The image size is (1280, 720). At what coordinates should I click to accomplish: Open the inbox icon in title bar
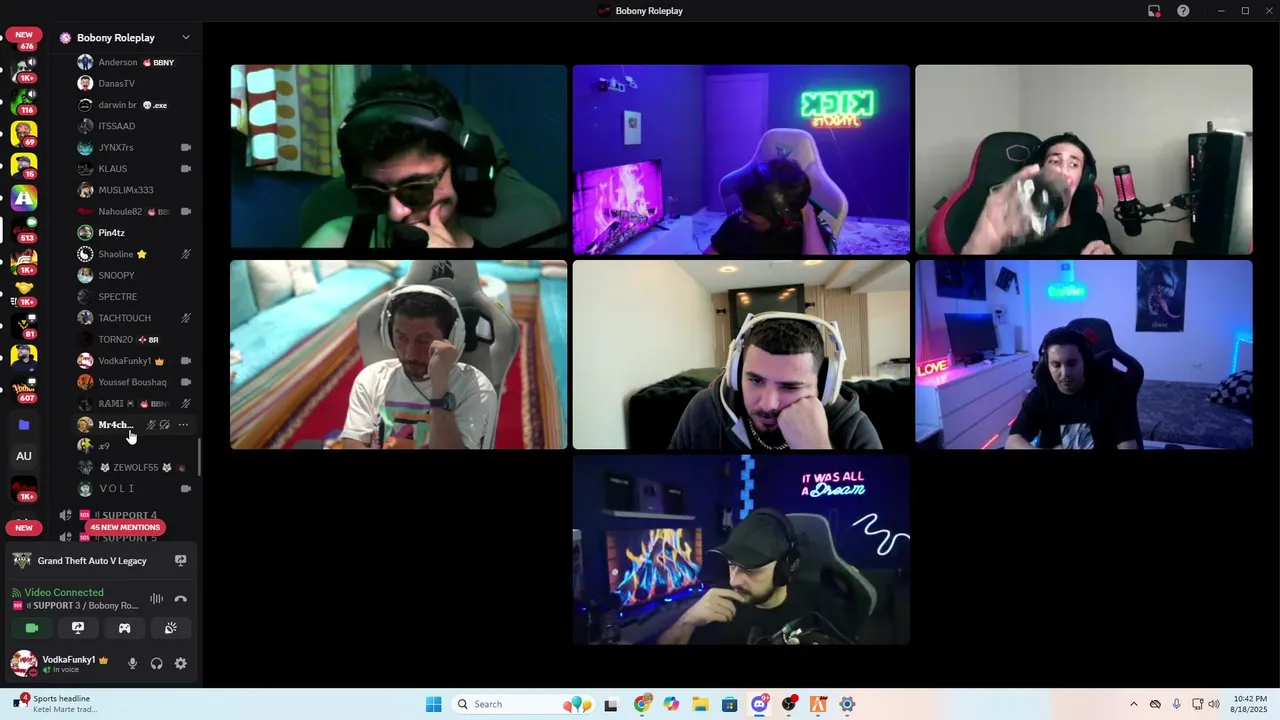1154,11
